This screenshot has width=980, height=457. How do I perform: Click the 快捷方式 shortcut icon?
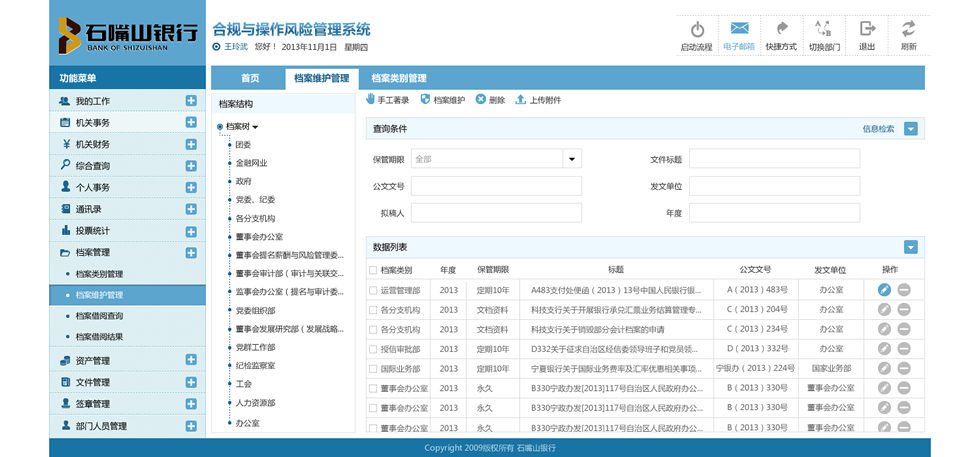pos(782,29)
